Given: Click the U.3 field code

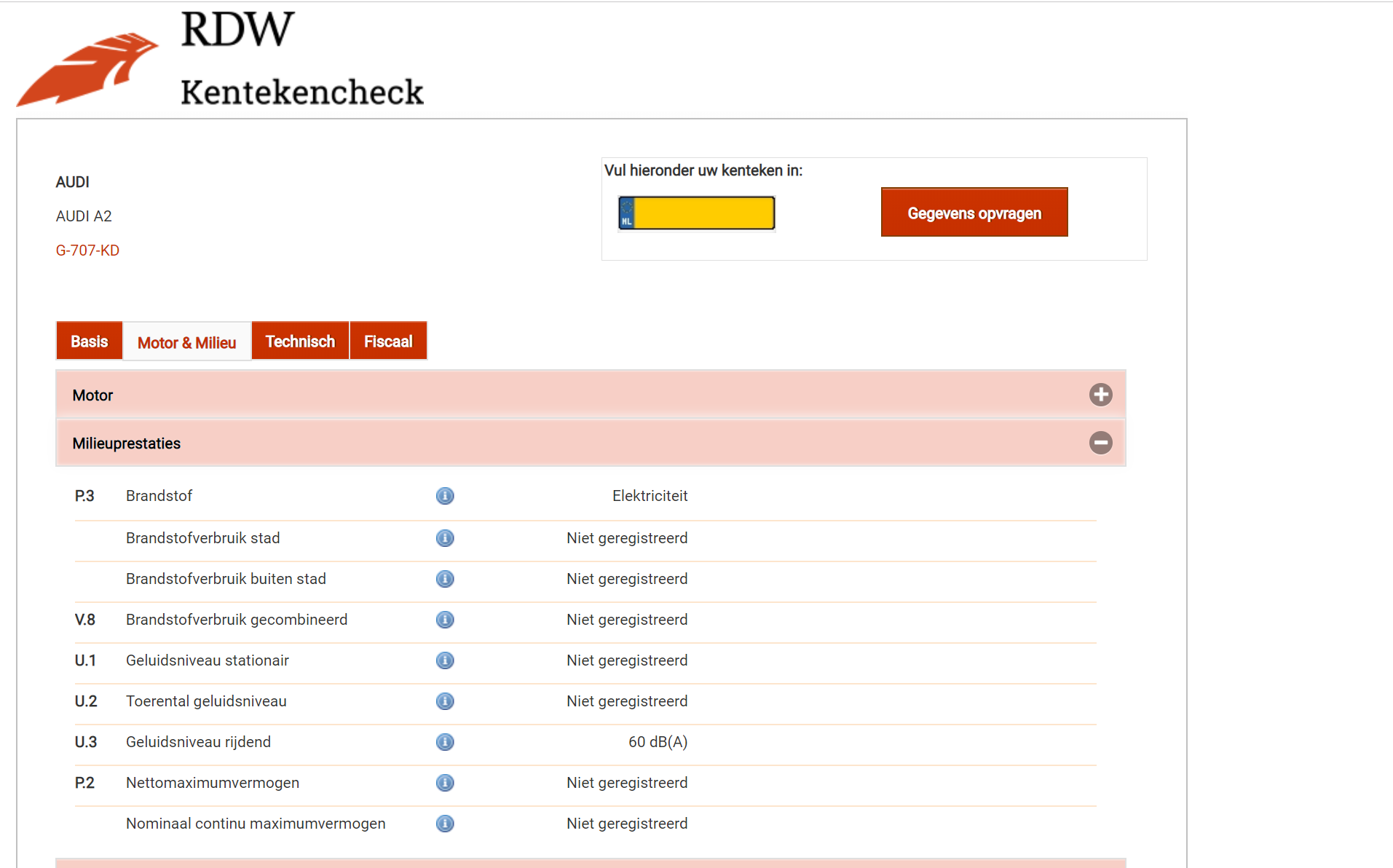Looking at the screenshot, I should [86, 742].
